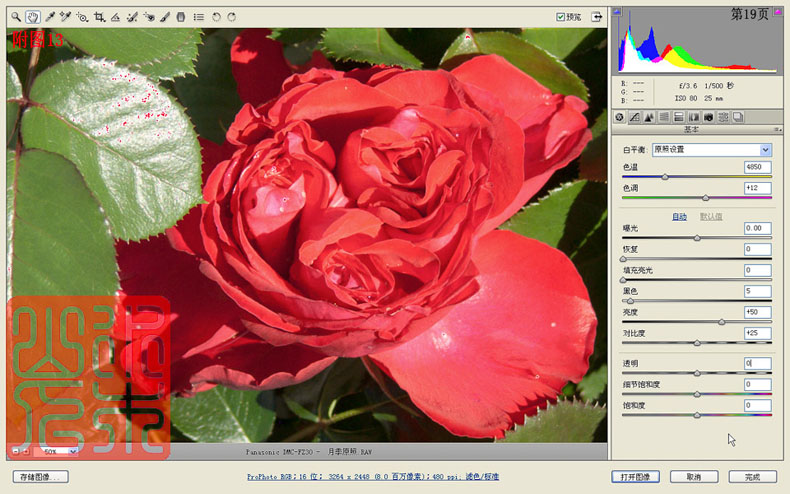790x494 pixels.
Task: Select the Zoom tool
Action: (16, 17)
